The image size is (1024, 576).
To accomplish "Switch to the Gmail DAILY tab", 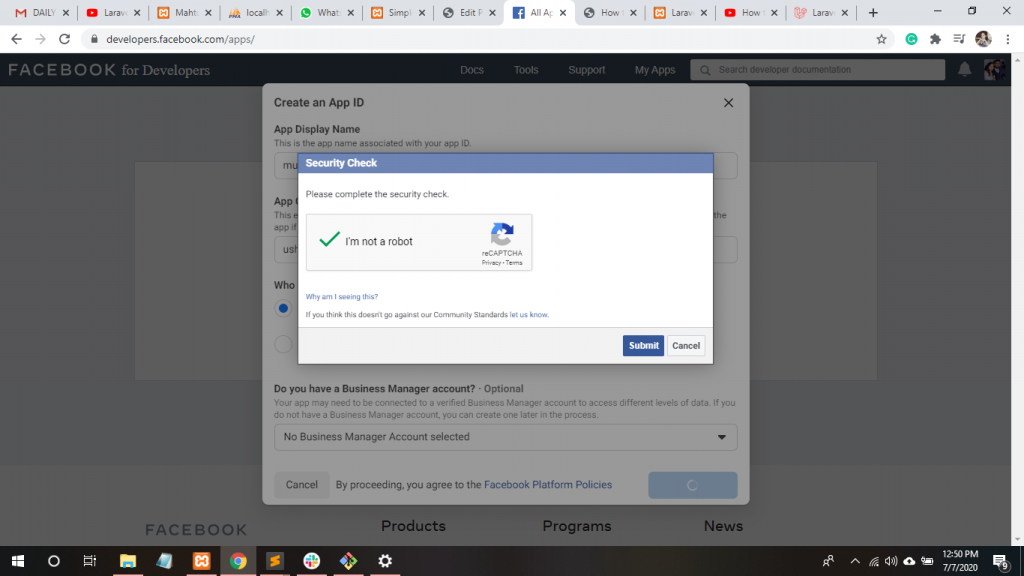I will (42, 12).
